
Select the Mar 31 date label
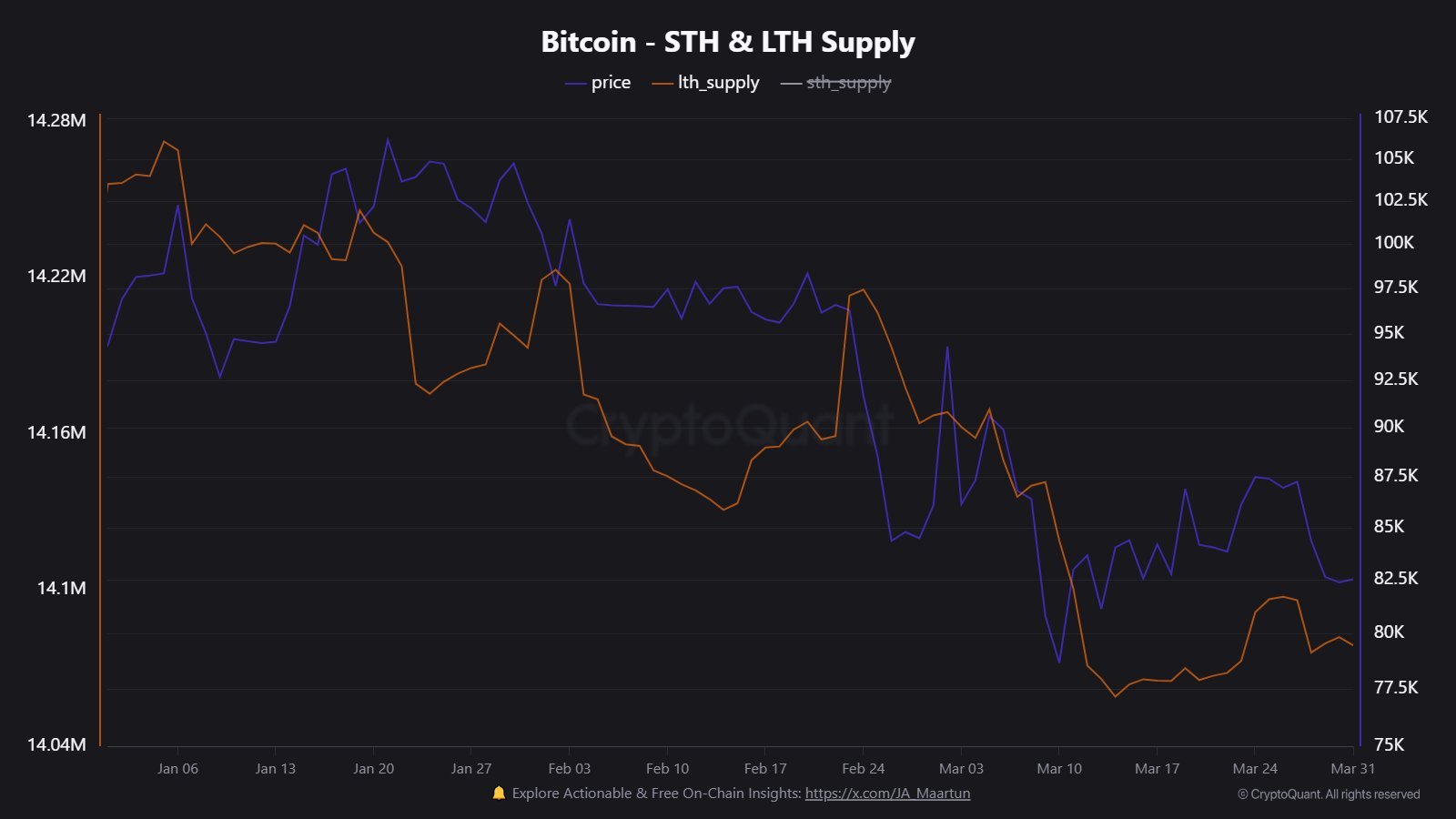coord(1352,769)
